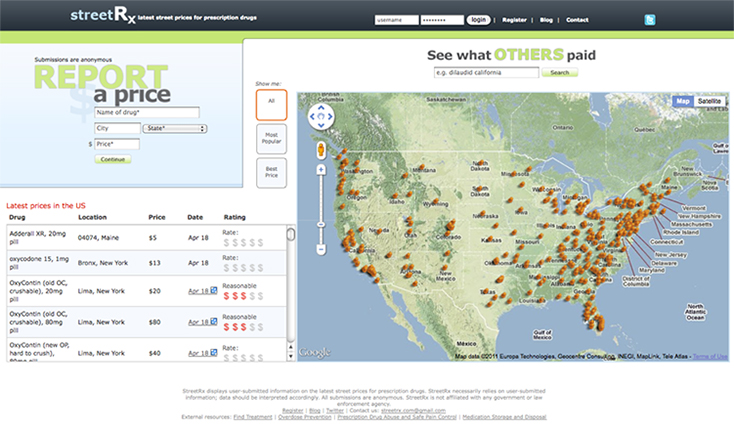Click the price list scrollbar thumb
Image resolution: width=734 pixels, height=430 pixels.
click(291, 234)
